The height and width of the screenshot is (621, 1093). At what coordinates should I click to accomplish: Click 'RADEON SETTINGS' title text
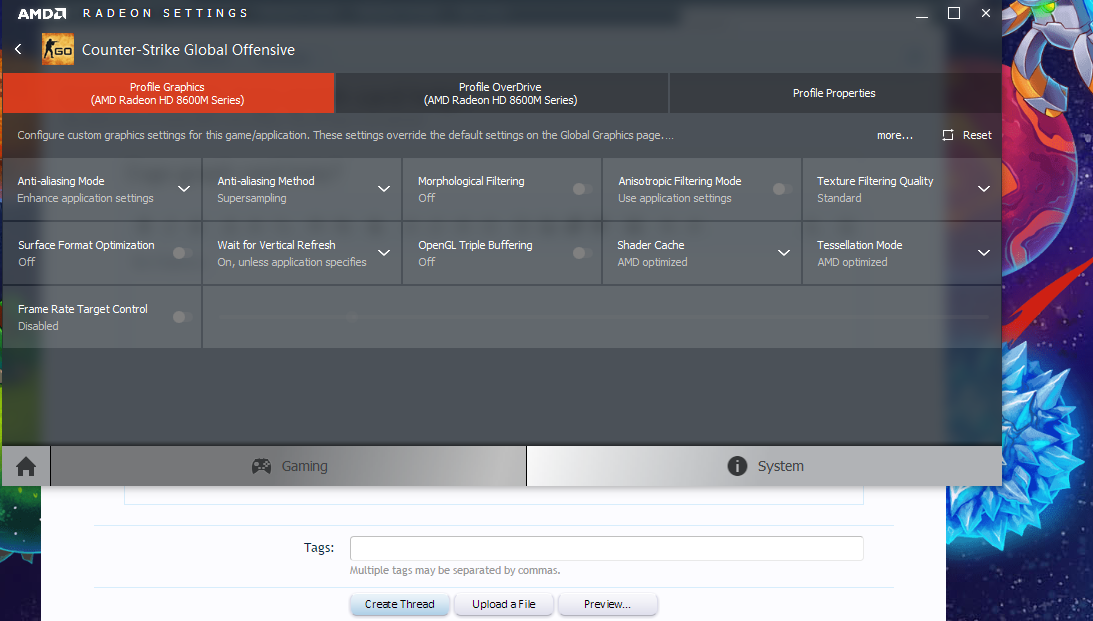tap(165, 13)
